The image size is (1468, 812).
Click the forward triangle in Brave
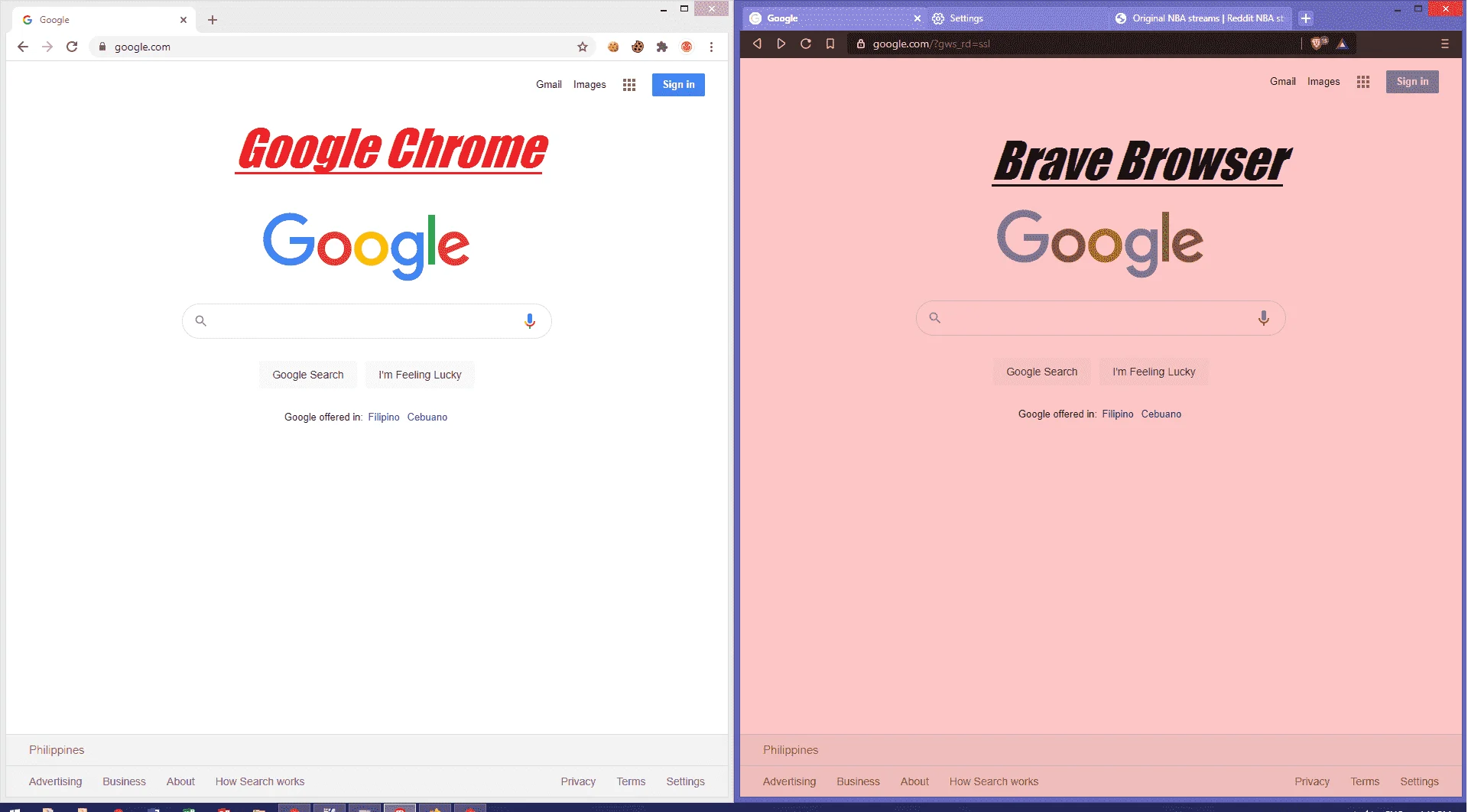(781, 44)
